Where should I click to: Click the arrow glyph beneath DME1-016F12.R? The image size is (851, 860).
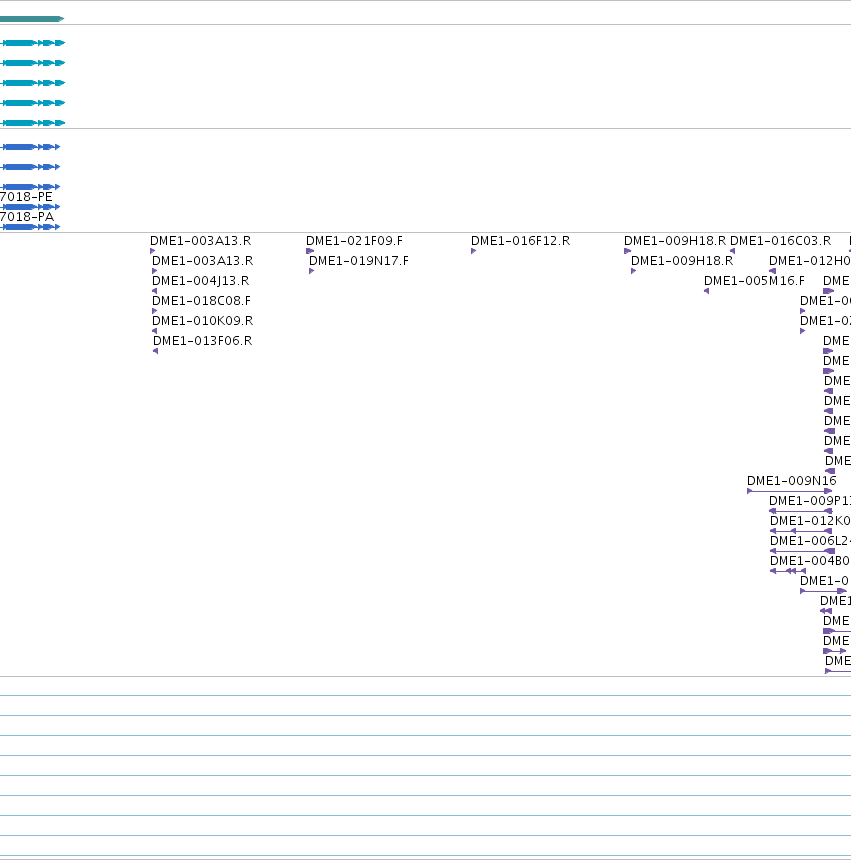[474, 251]
